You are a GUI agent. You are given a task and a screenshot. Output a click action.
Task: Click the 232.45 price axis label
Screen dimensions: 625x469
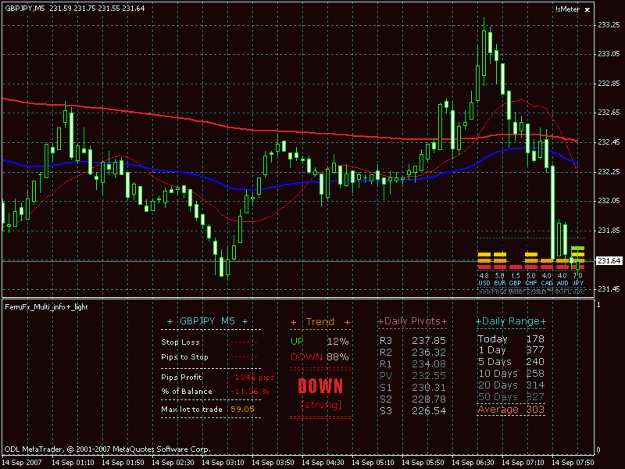pyautogui.click(x=609, y=142)
